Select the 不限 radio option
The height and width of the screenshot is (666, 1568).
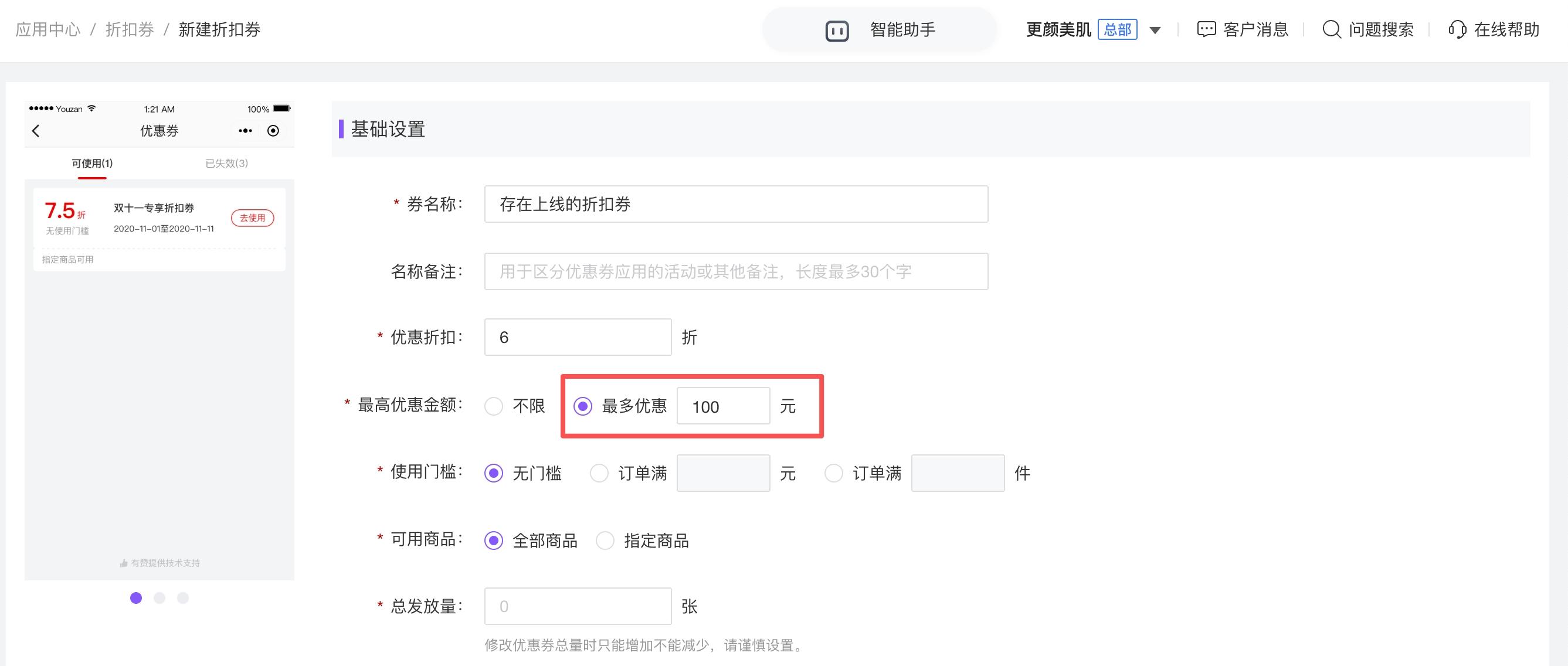pyautogui.click(x=494, y=406)
